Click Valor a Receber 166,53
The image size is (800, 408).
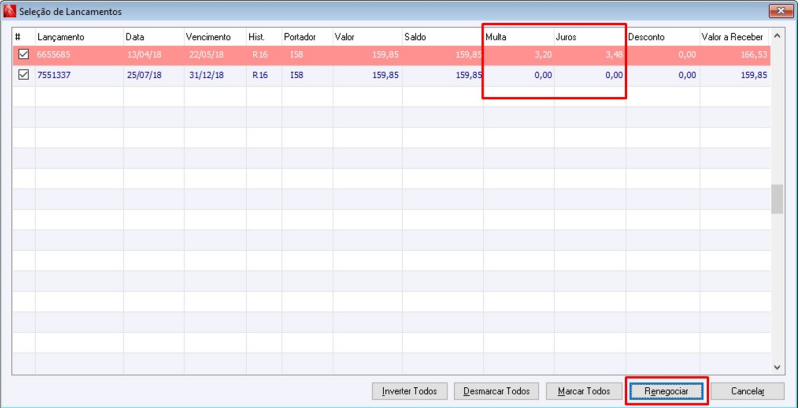[754, 55]
